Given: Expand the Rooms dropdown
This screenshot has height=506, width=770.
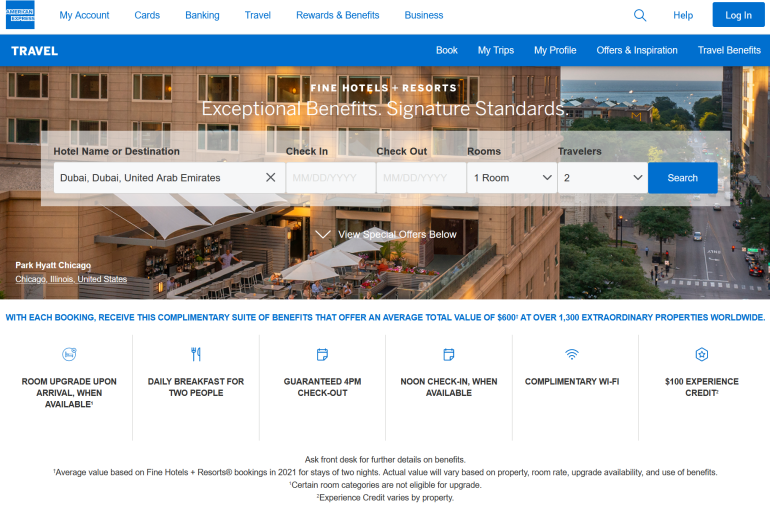Looking at the screenshot, I should [512, 178].
